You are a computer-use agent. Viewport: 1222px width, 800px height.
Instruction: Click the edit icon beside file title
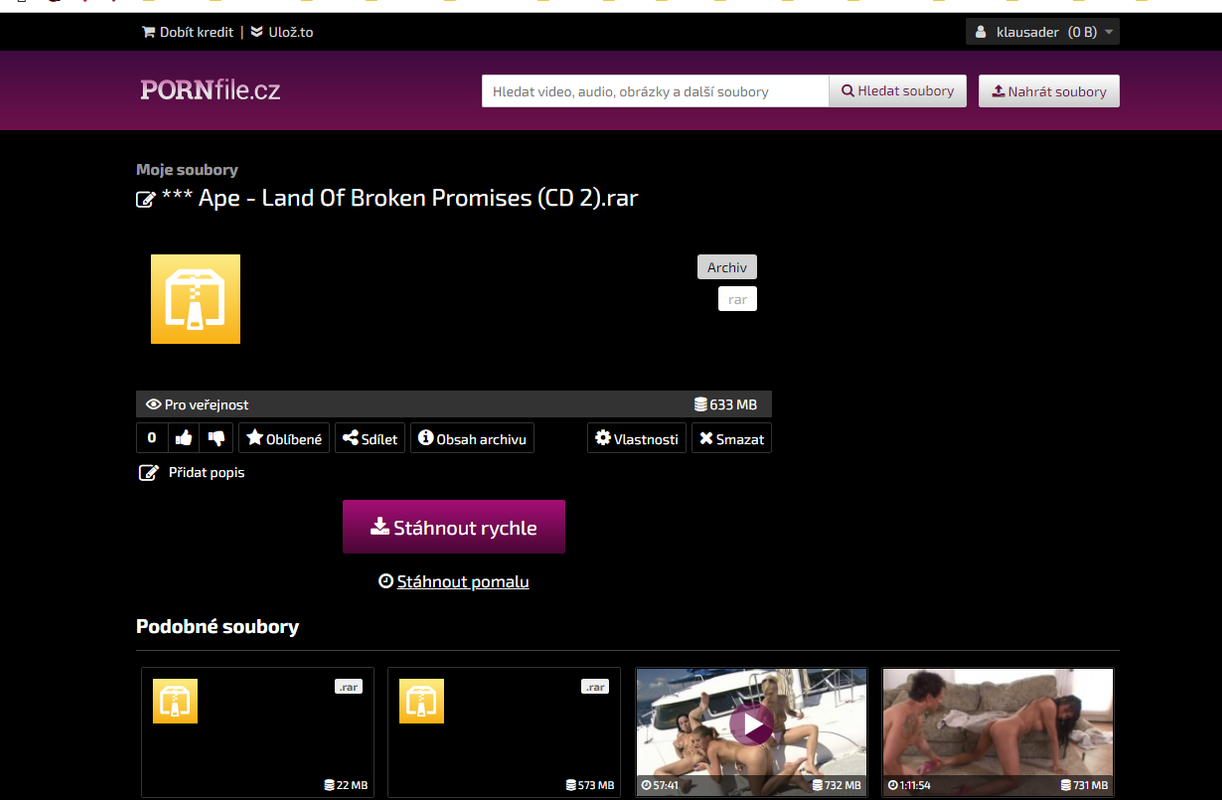[145, 199]
